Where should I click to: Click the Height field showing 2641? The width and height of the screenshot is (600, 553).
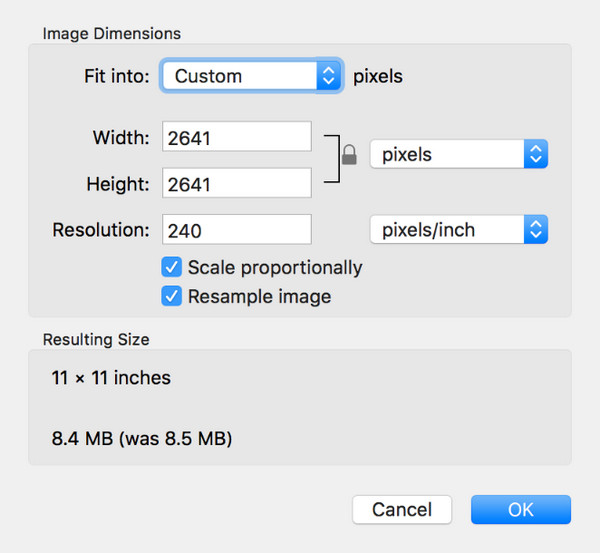pyautogui.click(x=237, y=183)
